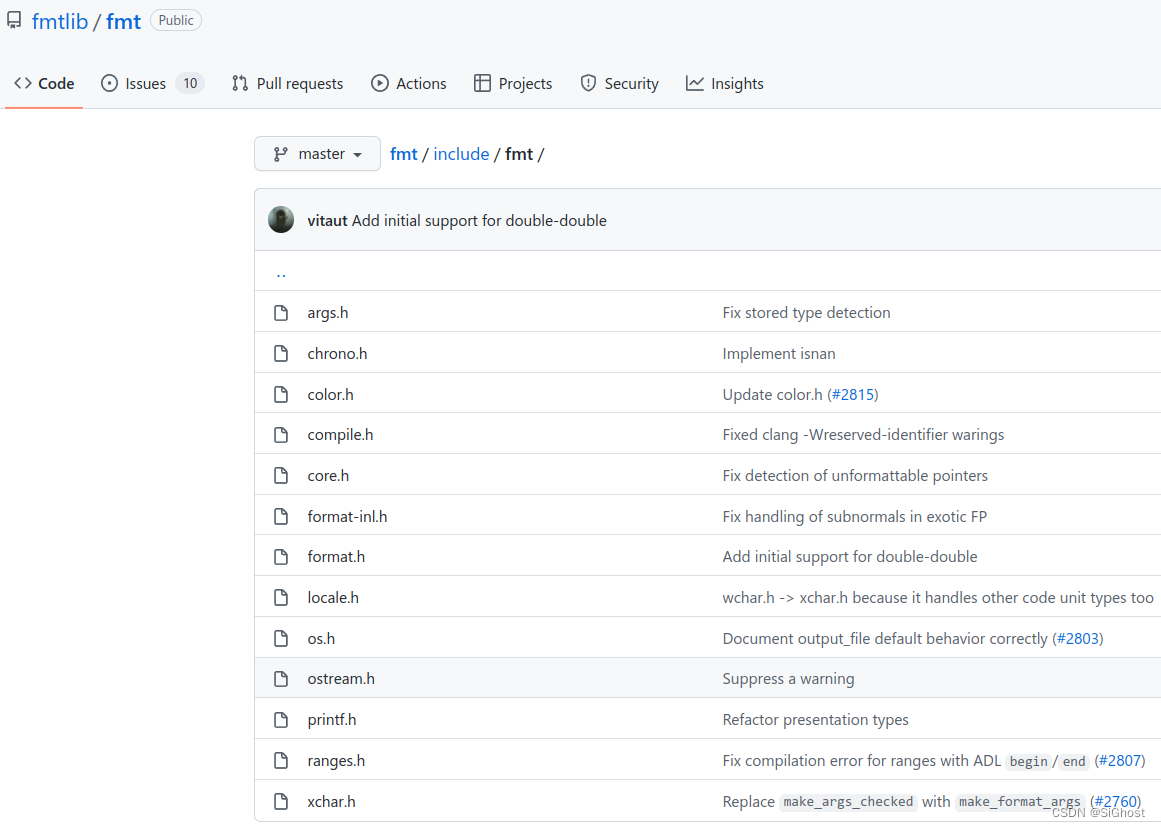
Task: Click vitaut's profile avatar
Action: coord(280,219)
